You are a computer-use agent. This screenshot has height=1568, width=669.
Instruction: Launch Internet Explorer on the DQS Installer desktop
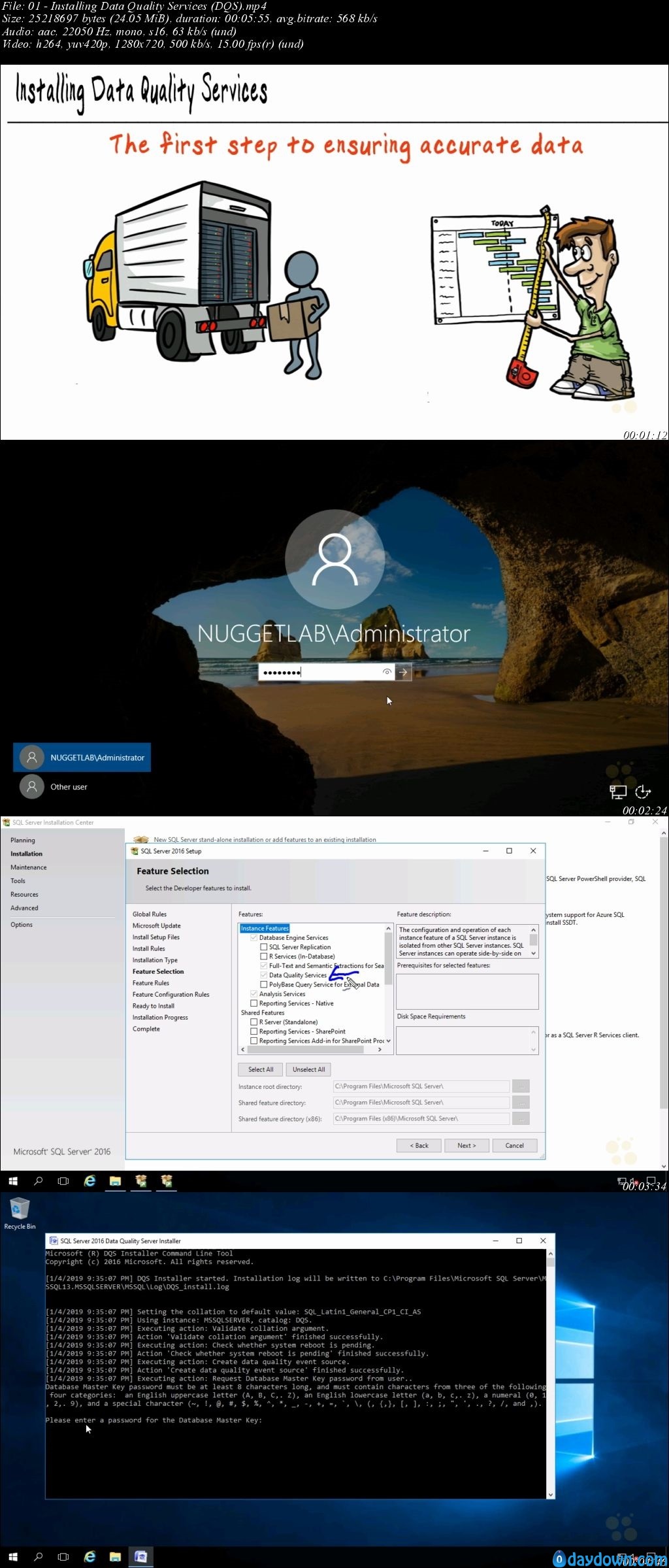tap(90, 1557)
